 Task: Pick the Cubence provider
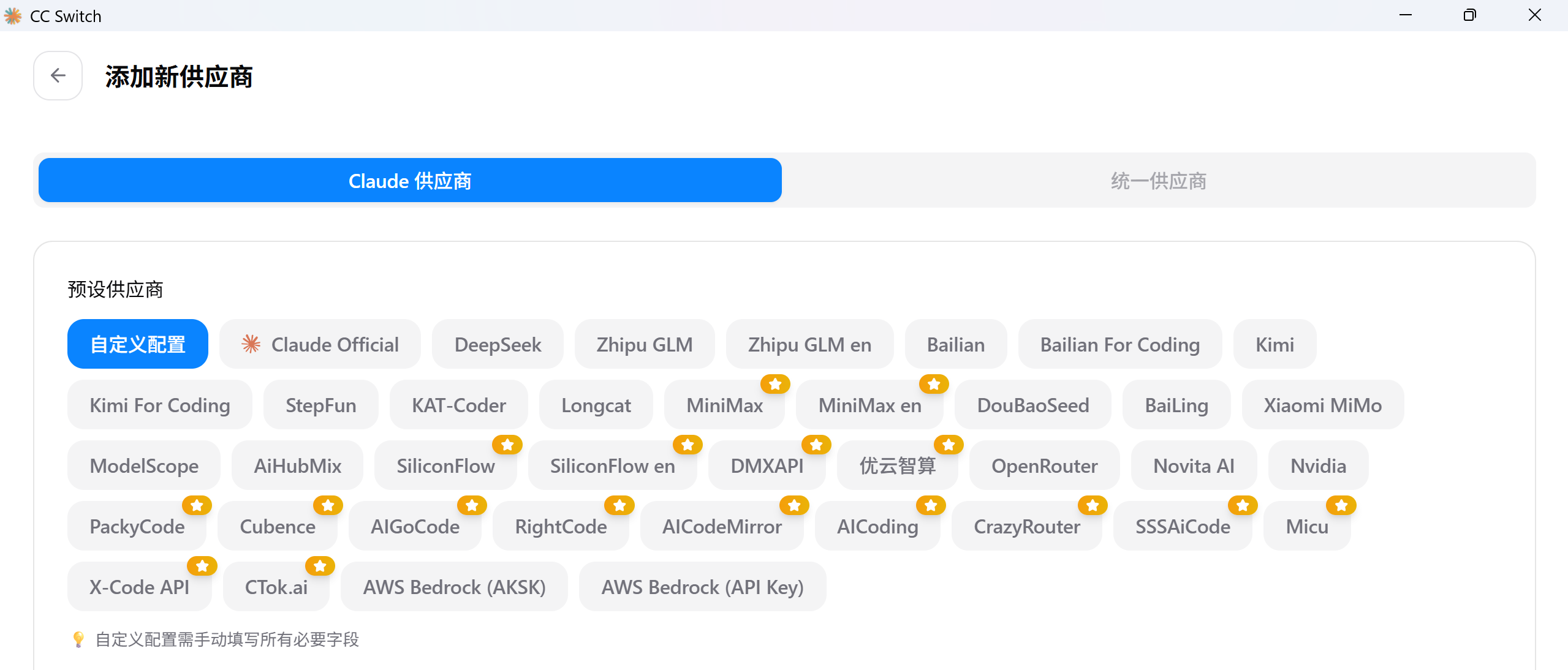(278, 526)
